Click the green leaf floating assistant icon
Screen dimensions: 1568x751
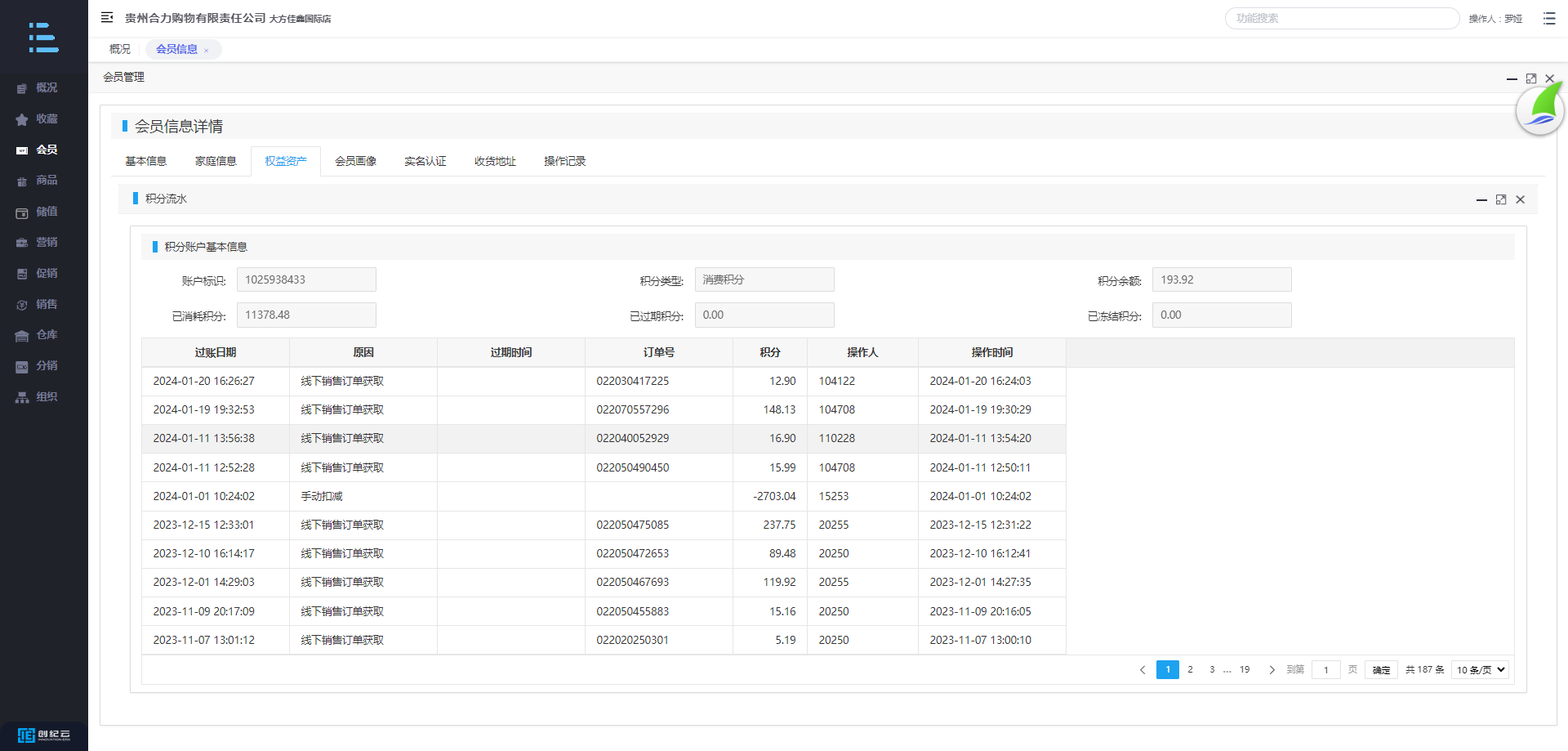pyautogui.click(x=1539, y=111)
